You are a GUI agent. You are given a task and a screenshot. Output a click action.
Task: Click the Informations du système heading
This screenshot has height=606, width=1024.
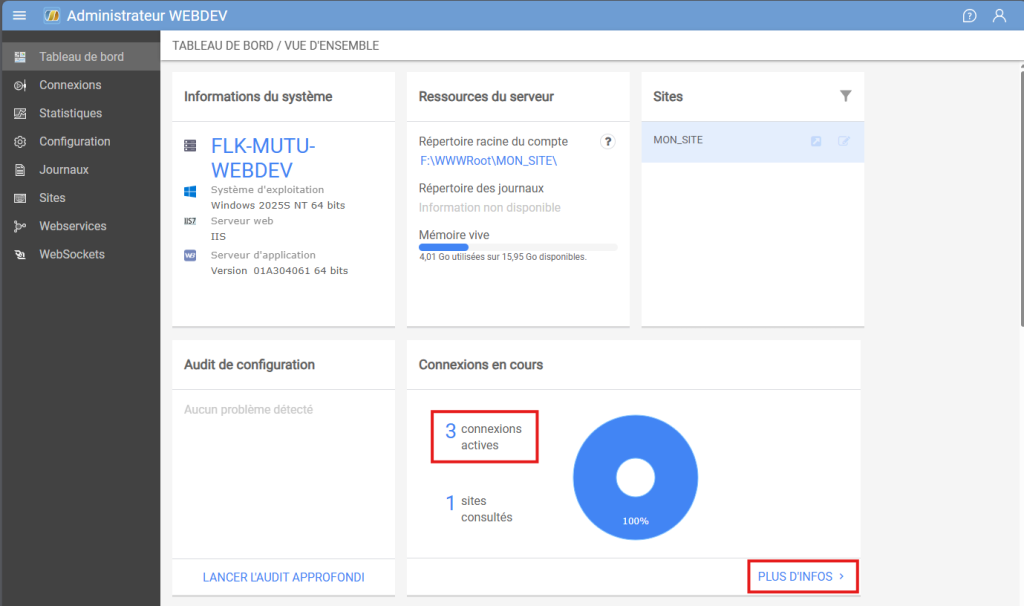(x=258, y=97)
